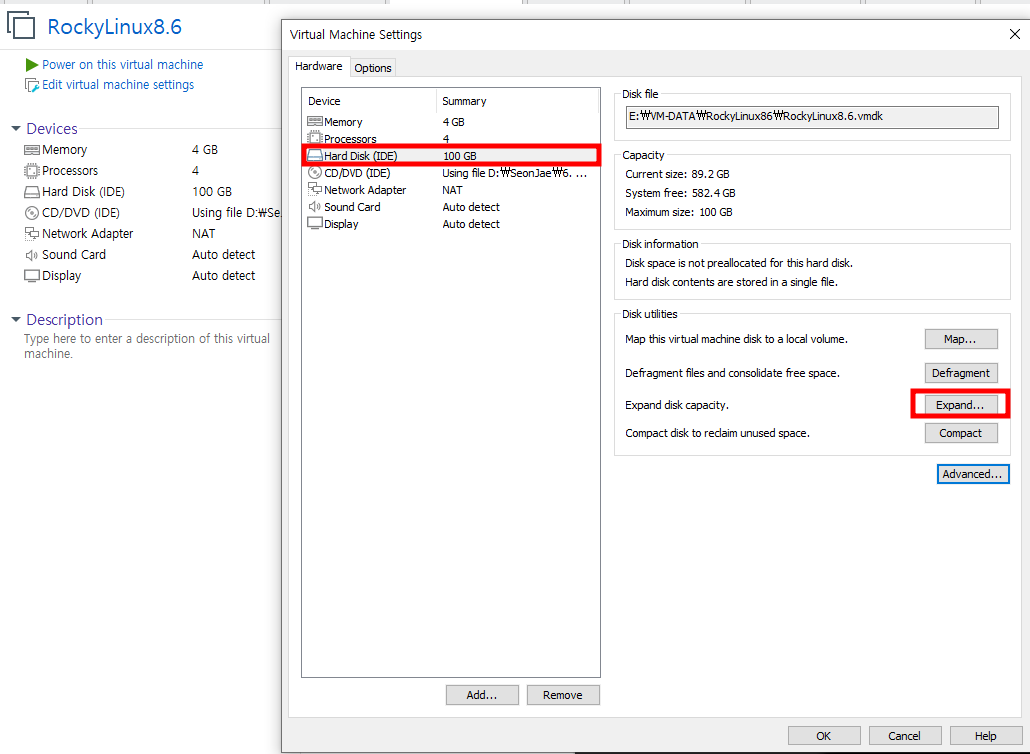Click the Sound Card label in Devices panel
The width and height of the screenshot is (1030, 754).
pos(74,255)
